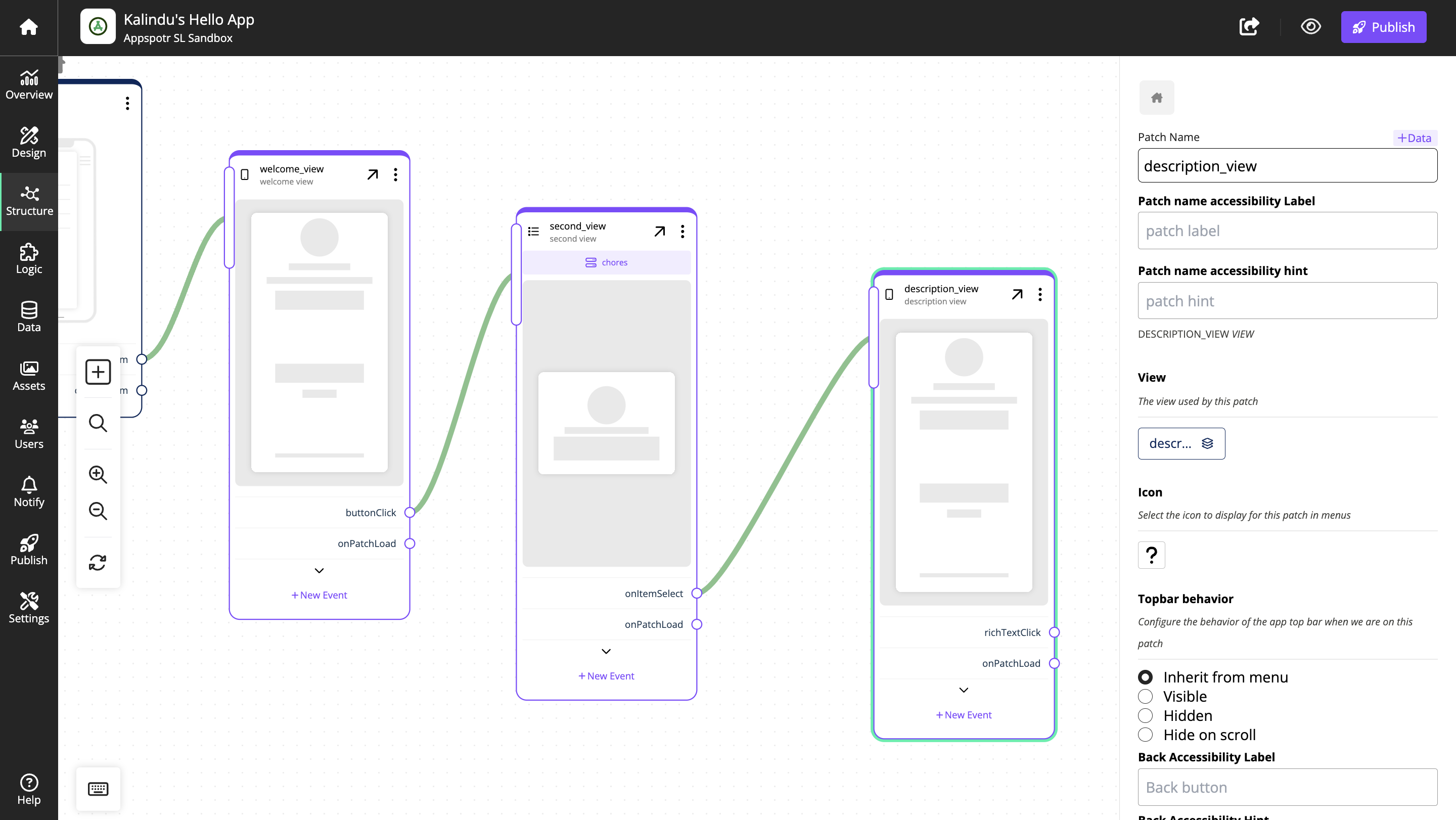Open description_view patch context menu
Viewport: 1456px width, 820px height.
click(1040, 293)
